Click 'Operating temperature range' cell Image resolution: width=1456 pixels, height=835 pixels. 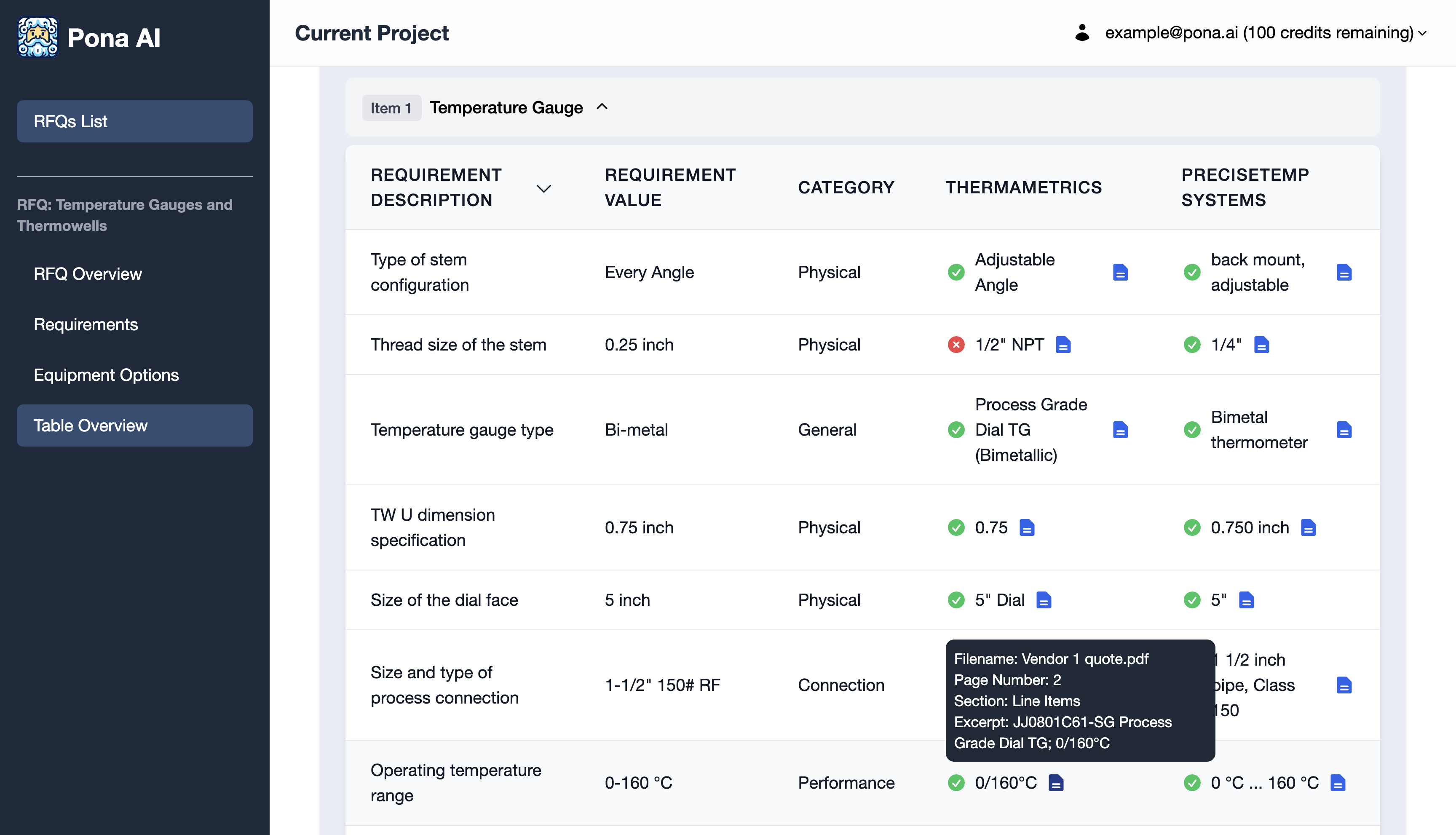point(456,783)
